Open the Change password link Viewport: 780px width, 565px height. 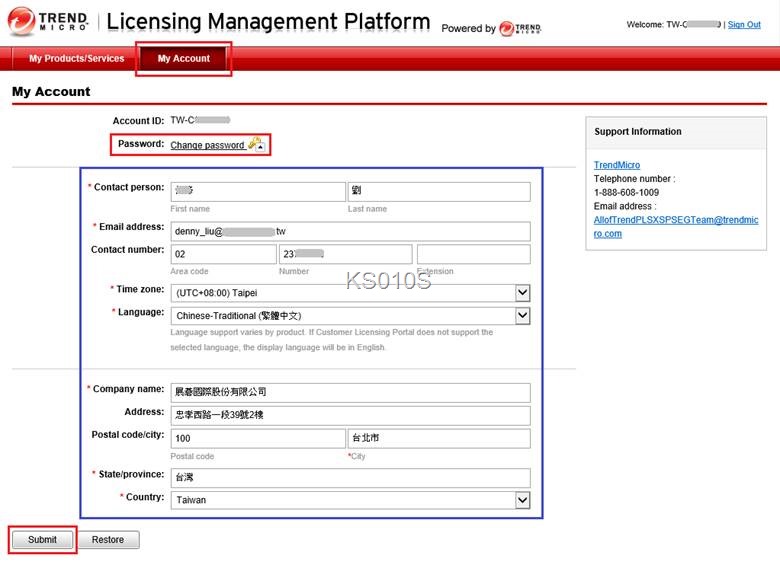[x=207, y=145]
